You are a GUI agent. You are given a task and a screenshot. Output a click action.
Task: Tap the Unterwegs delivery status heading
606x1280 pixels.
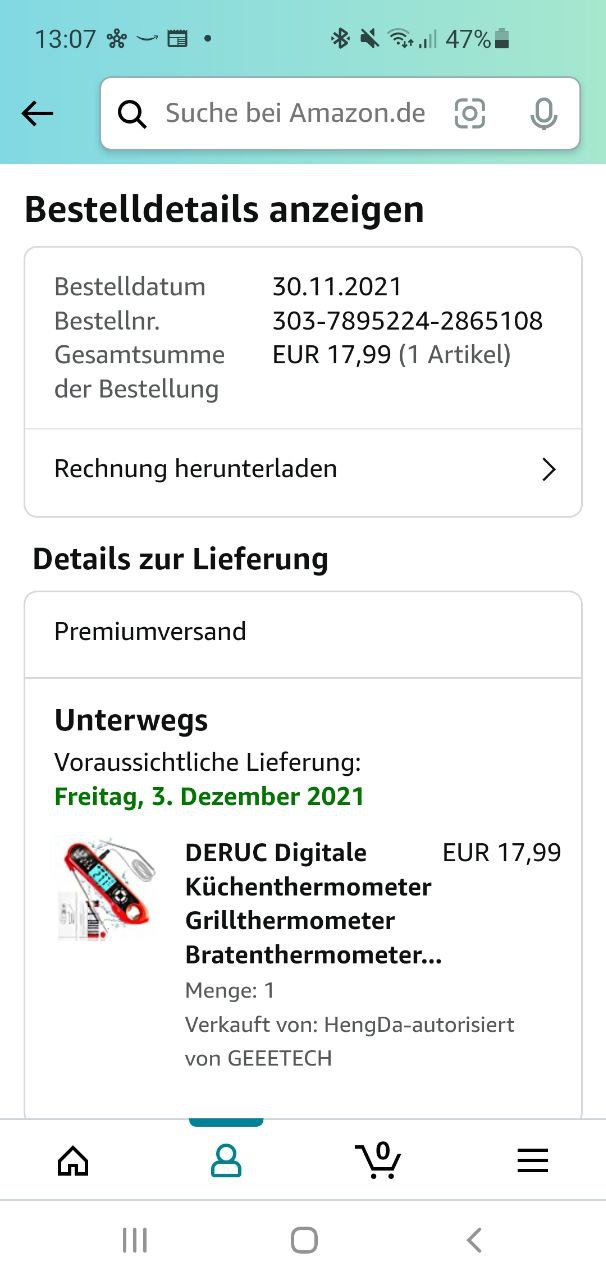pyautogui.click(x=131, y=720)
